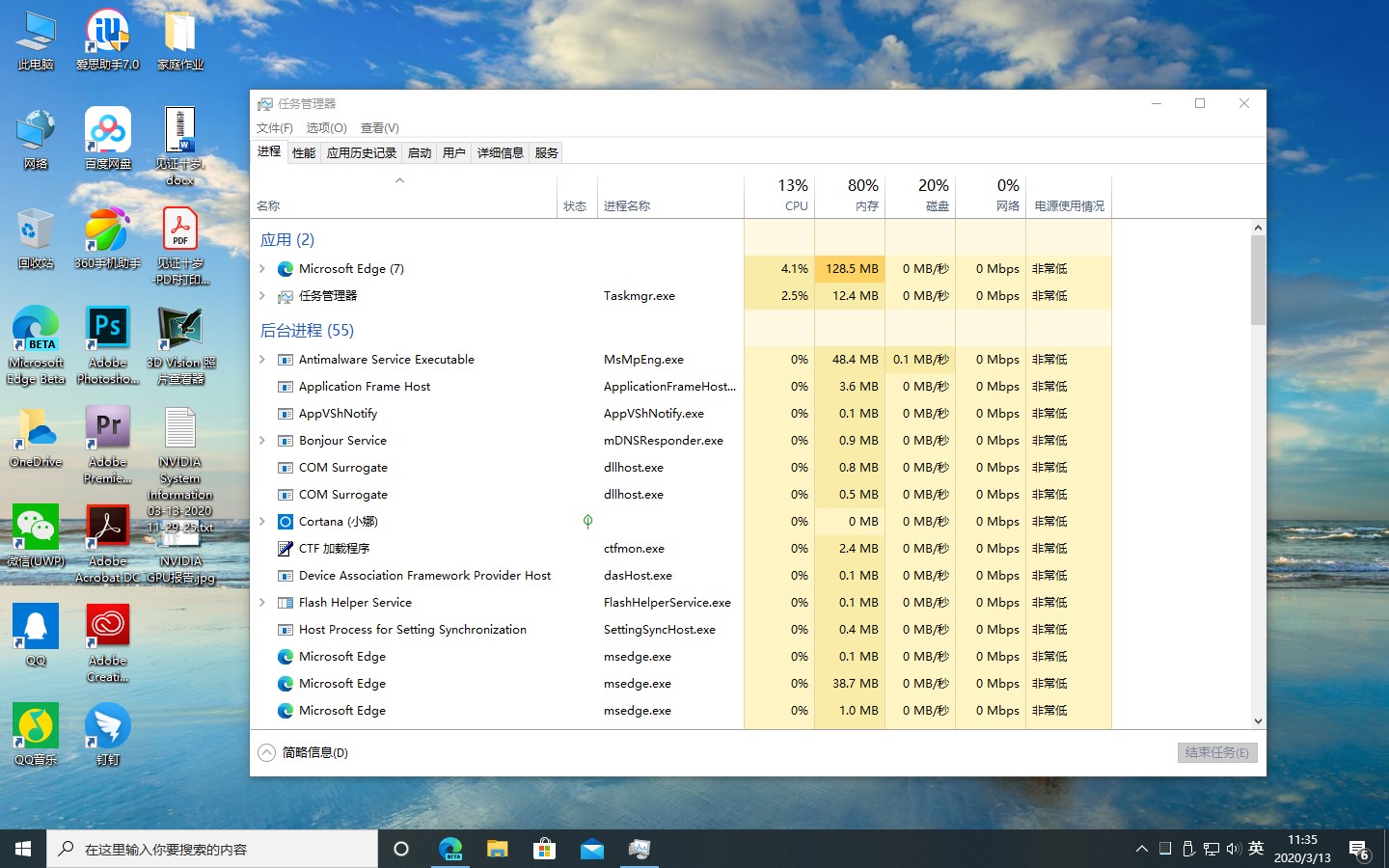Open the Windows Start menu
Viewport: 1389px width, 868px height.
click(x=23, y=849)
